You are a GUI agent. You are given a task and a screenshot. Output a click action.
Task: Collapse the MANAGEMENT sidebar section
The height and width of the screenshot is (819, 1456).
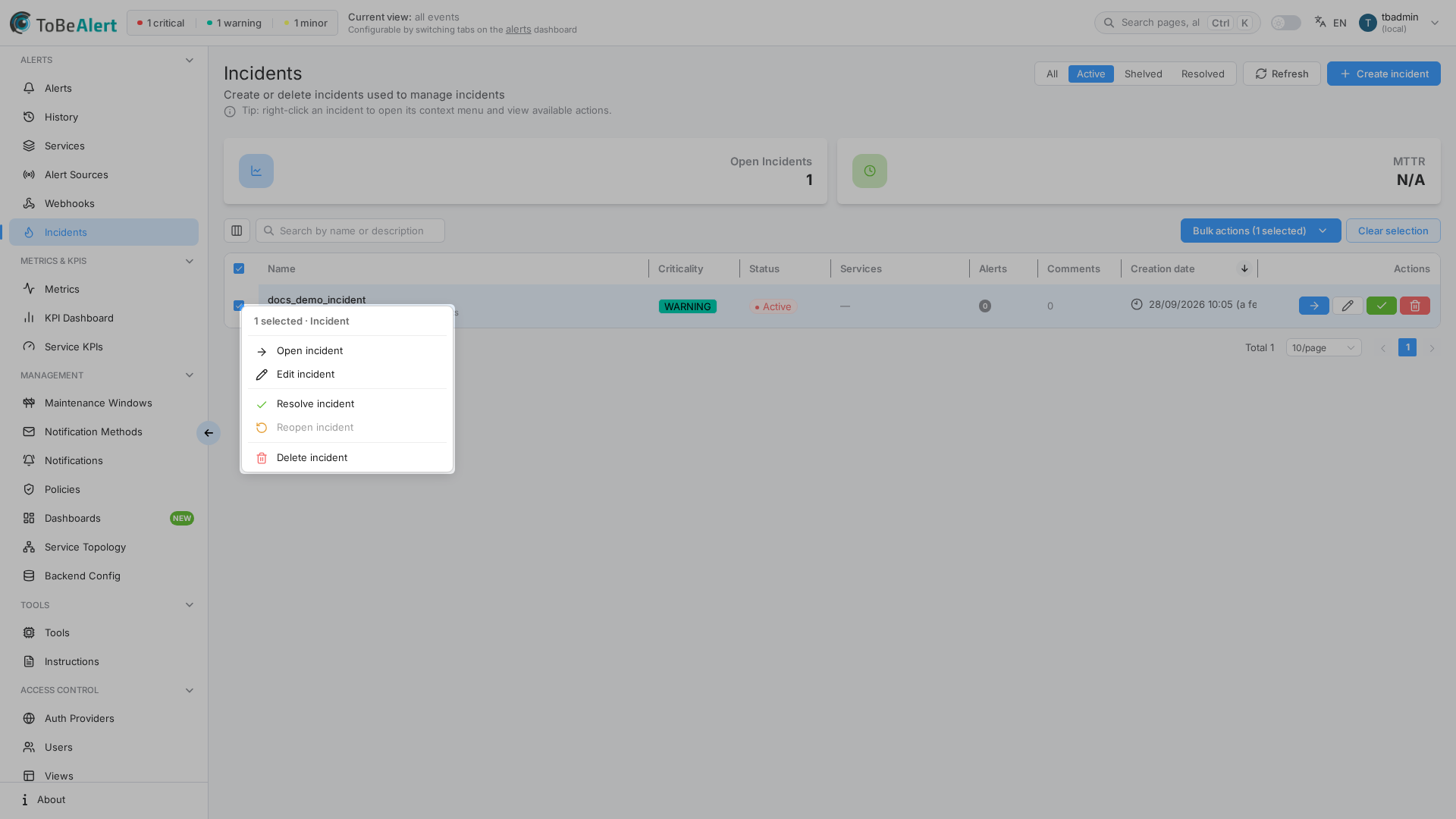[190, 375]
